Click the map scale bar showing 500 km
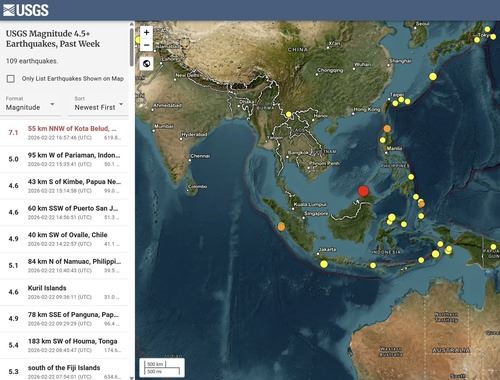Image resolution: width=500 pixels, height=380 pixels. [x=162, y=368]
